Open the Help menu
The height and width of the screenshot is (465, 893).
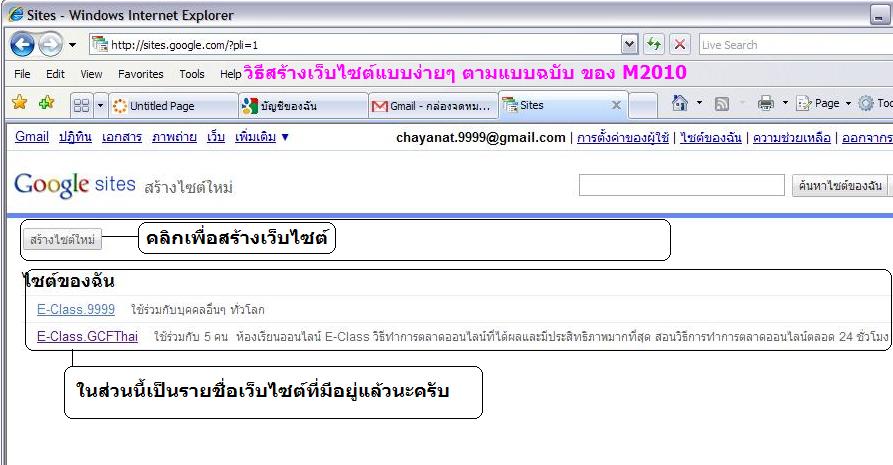pyautogui.click(x=230, y=74)
